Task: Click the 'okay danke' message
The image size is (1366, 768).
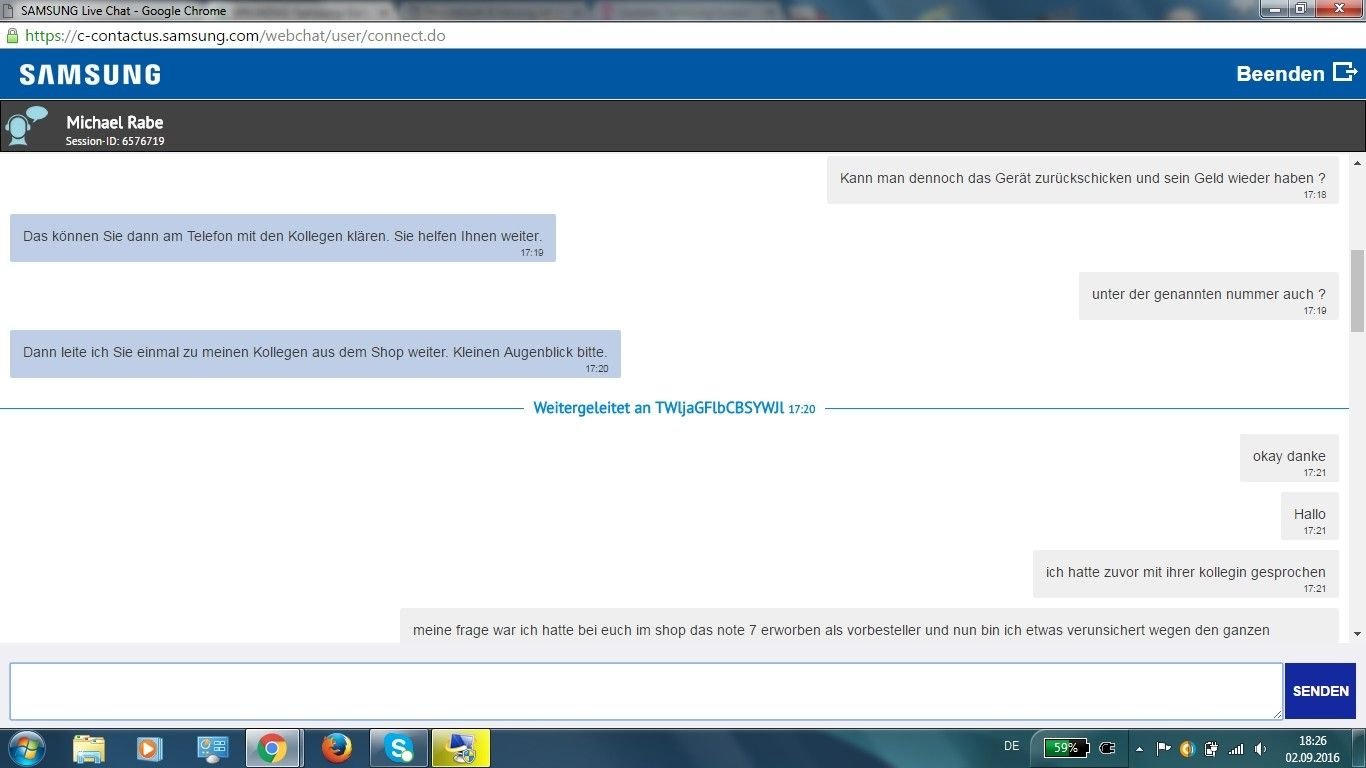Action: [x=1289, y=458]
